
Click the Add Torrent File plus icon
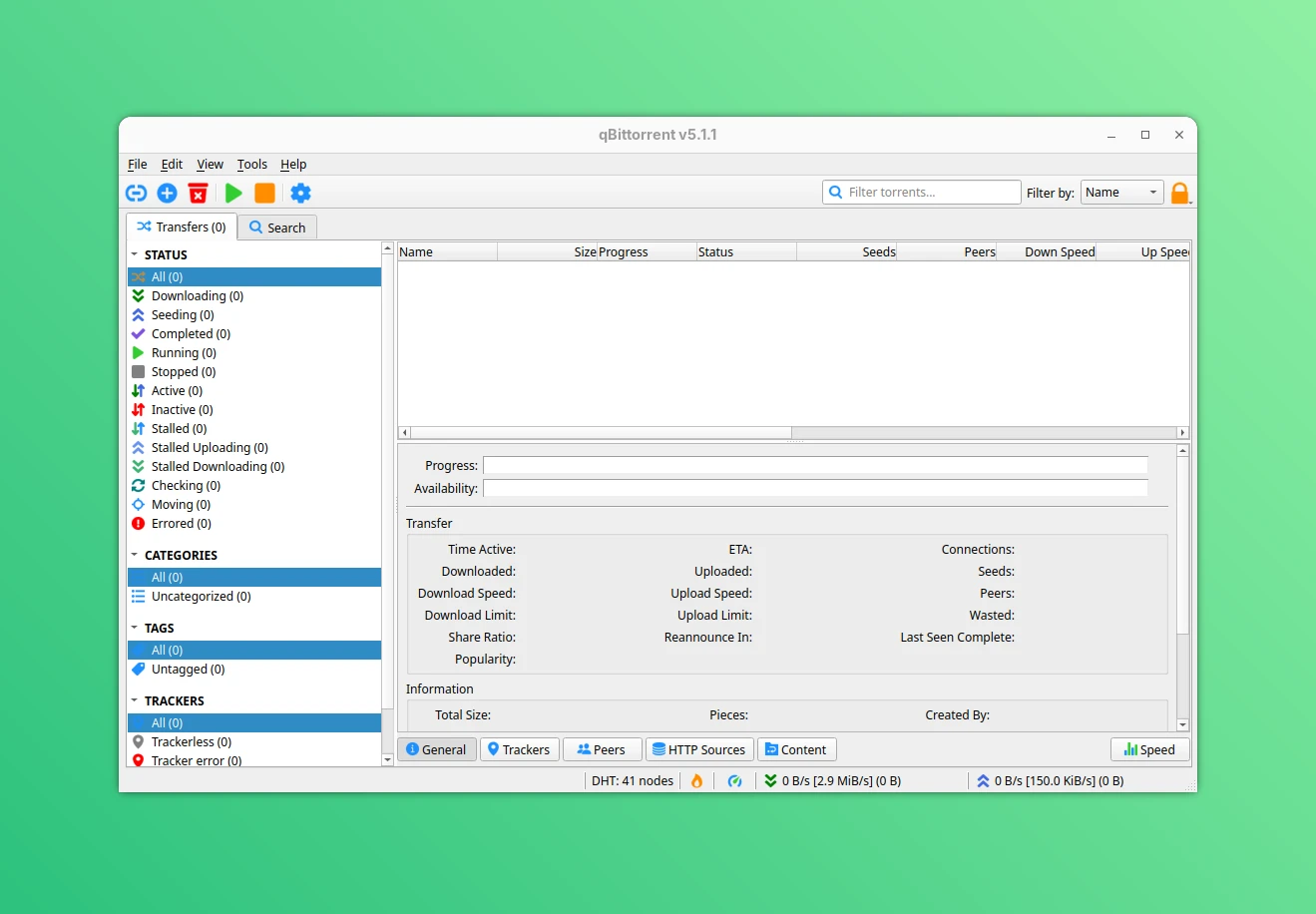tap(168, 193)
